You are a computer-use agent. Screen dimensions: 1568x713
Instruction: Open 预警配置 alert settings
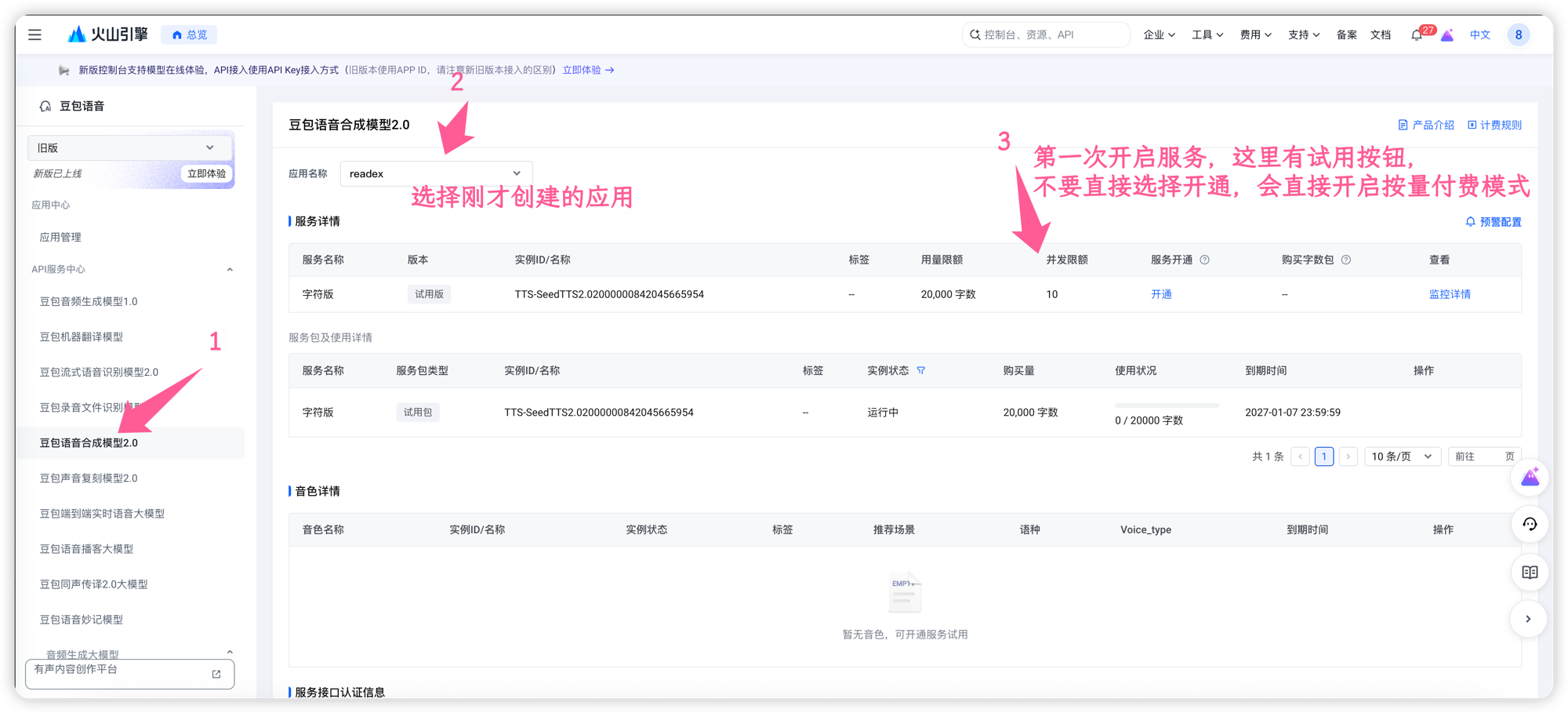1494,222
